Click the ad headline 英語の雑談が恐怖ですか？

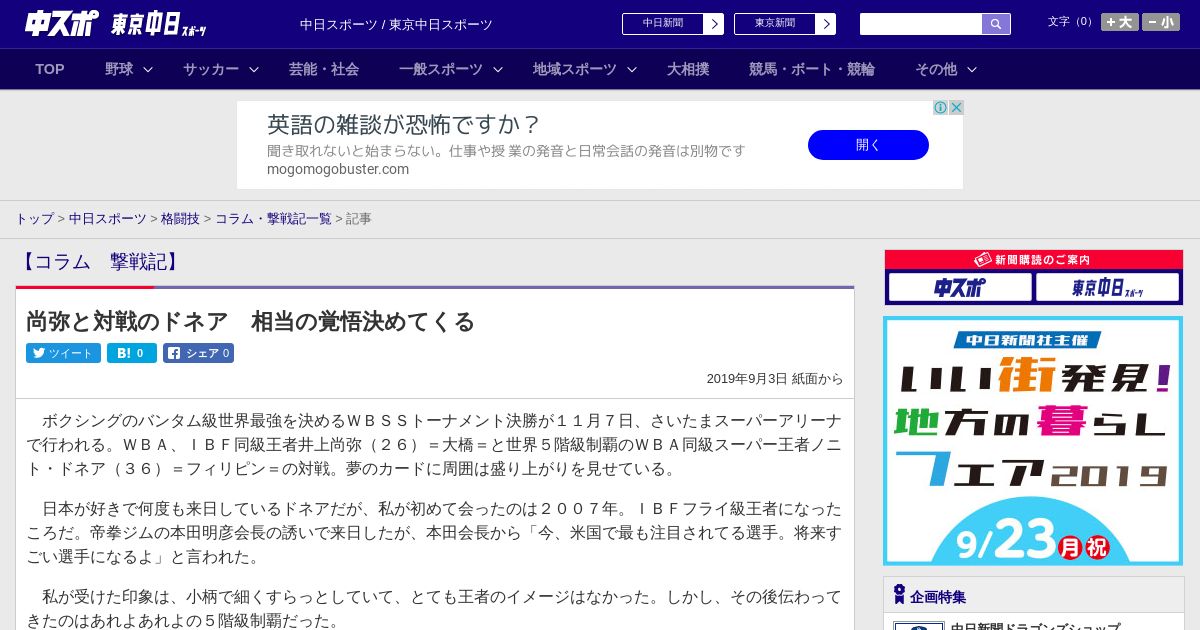click(x=404, y=124)
